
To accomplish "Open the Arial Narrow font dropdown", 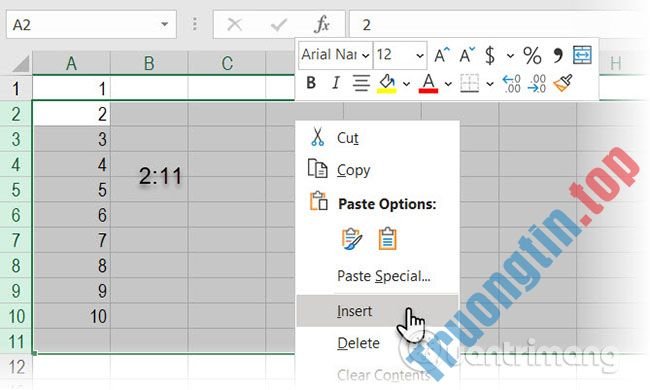I will (x=365, y=55).
